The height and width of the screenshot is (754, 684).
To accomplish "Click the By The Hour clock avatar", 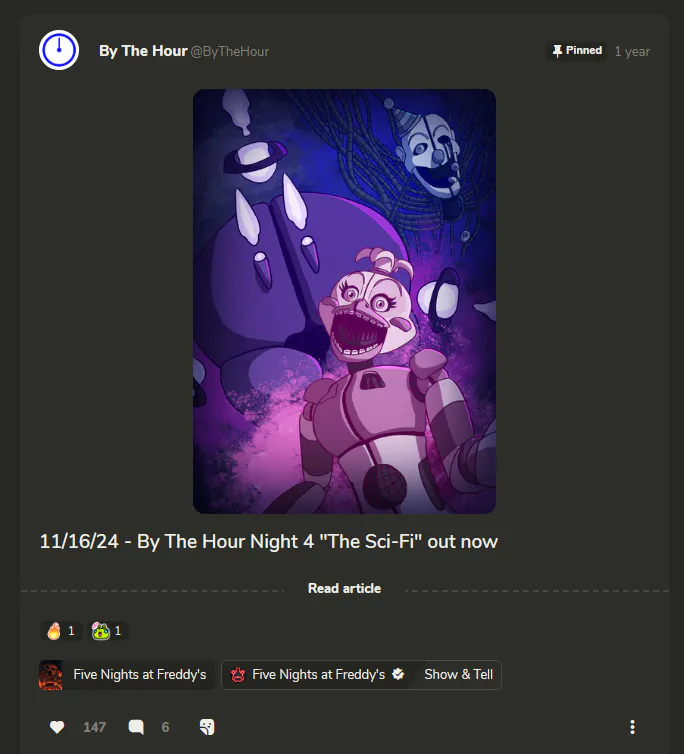I will coord(59,50).
